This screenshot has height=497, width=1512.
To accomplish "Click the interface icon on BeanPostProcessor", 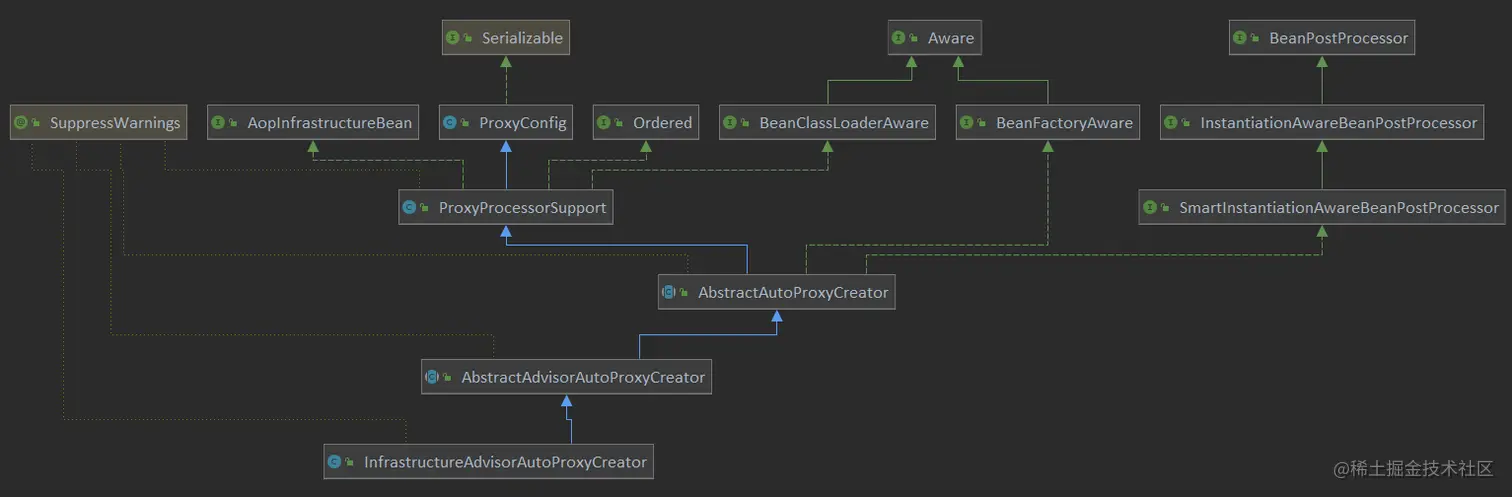I will (x=1240, y=38).
